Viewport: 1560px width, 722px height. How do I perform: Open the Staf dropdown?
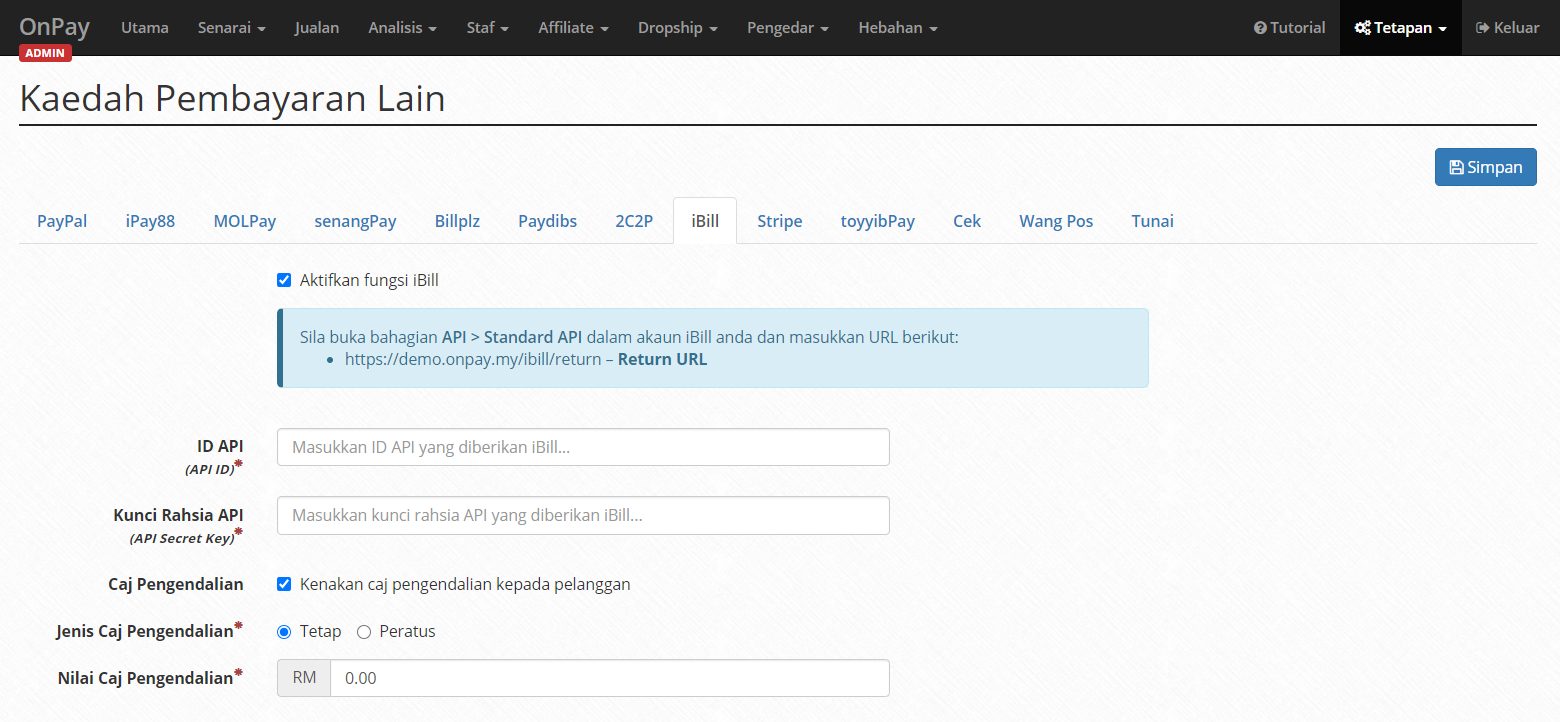487,27
